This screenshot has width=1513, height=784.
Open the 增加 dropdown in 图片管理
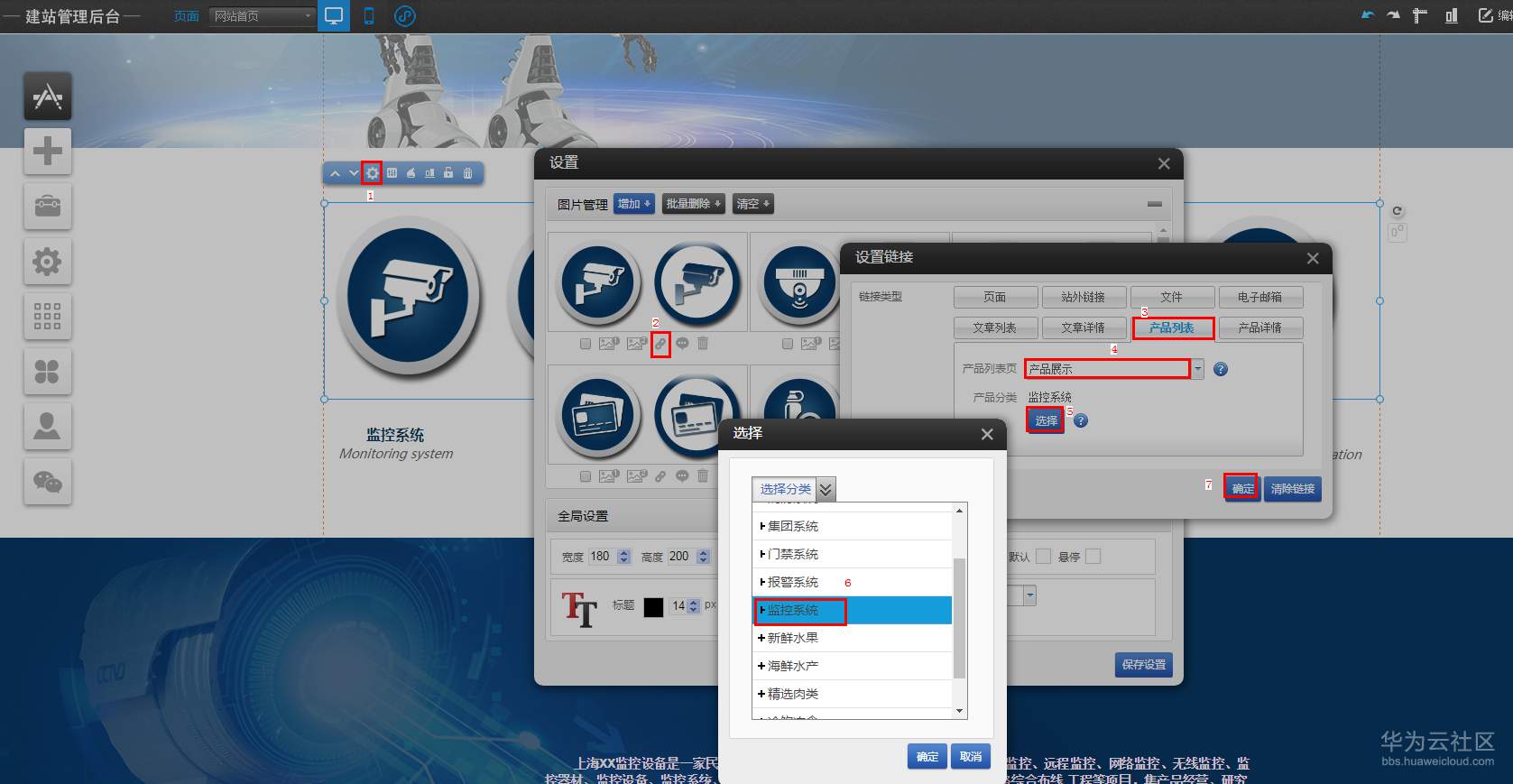tap(634, 204)
